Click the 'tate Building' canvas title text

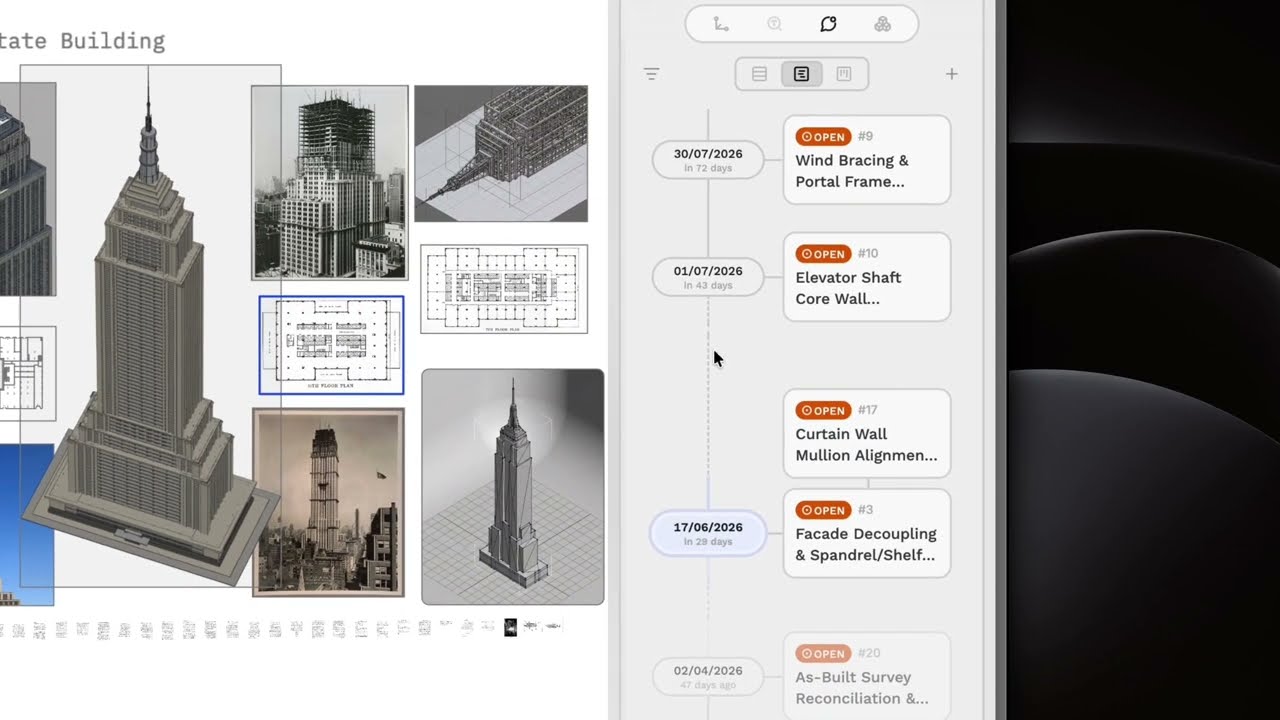(82, 41)
